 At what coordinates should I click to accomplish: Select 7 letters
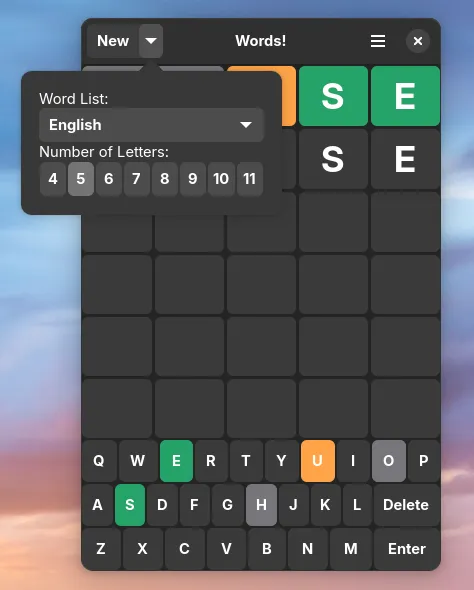click(x=137, y=179)
